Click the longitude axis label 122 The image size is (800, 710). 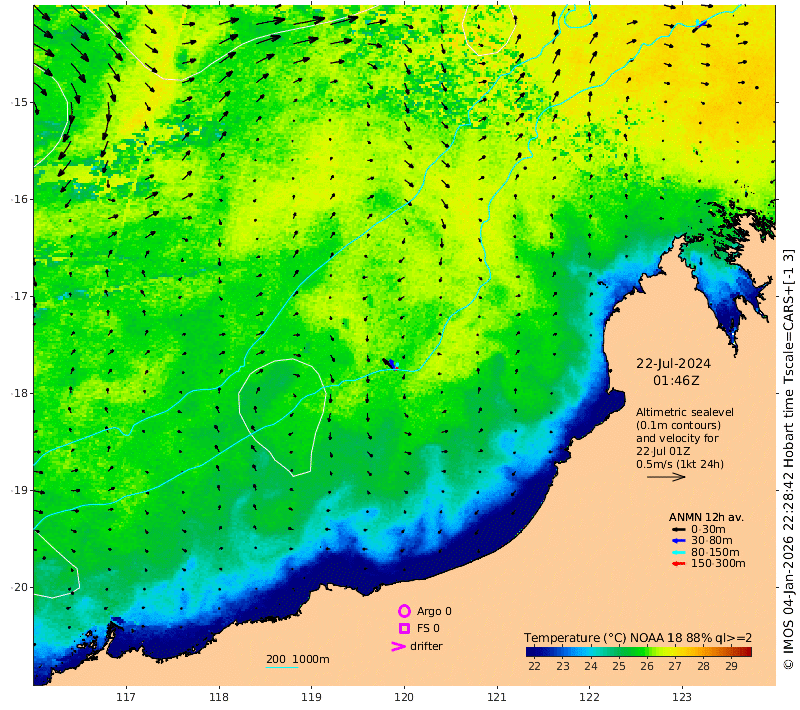[589, 697]
